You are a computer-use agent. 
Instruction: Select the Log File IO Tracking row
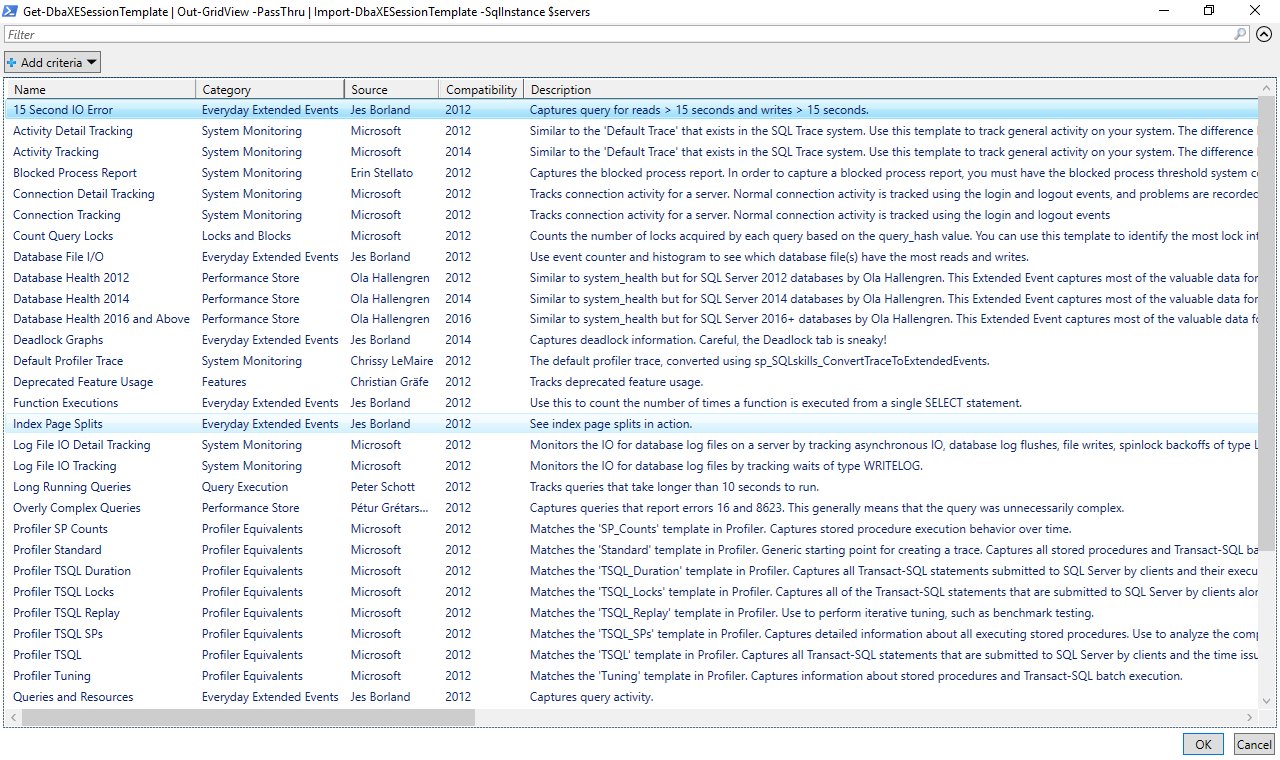coord(631,466)
